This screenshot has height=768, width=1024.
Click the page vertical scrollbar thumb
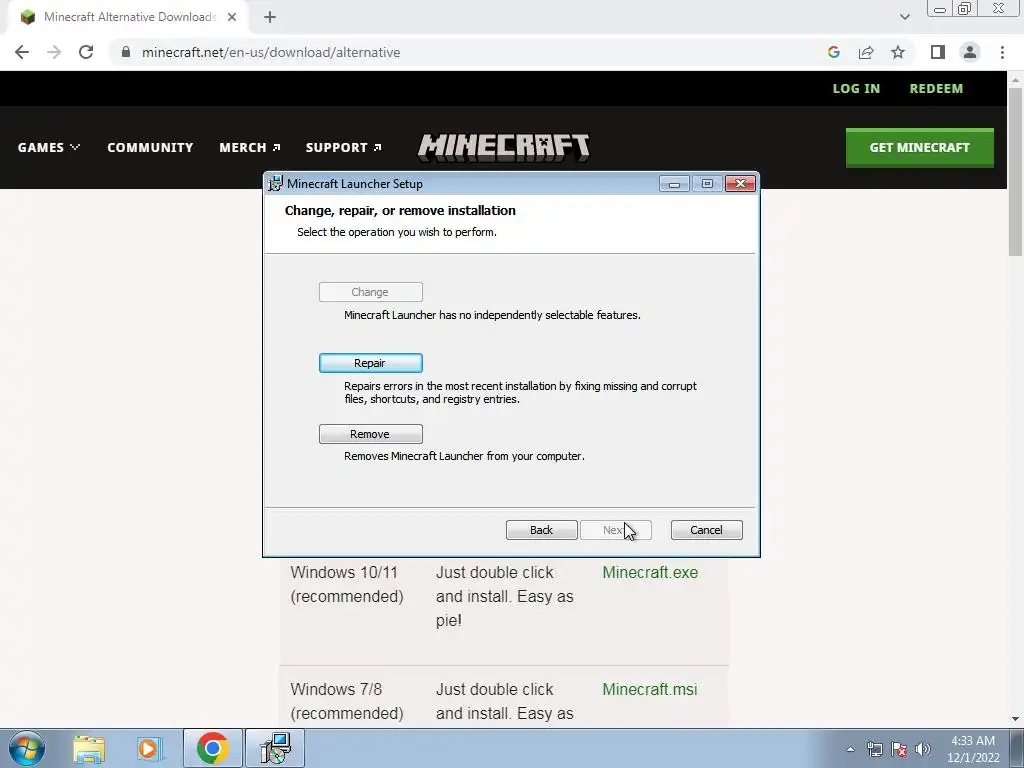click(1015, 171)
